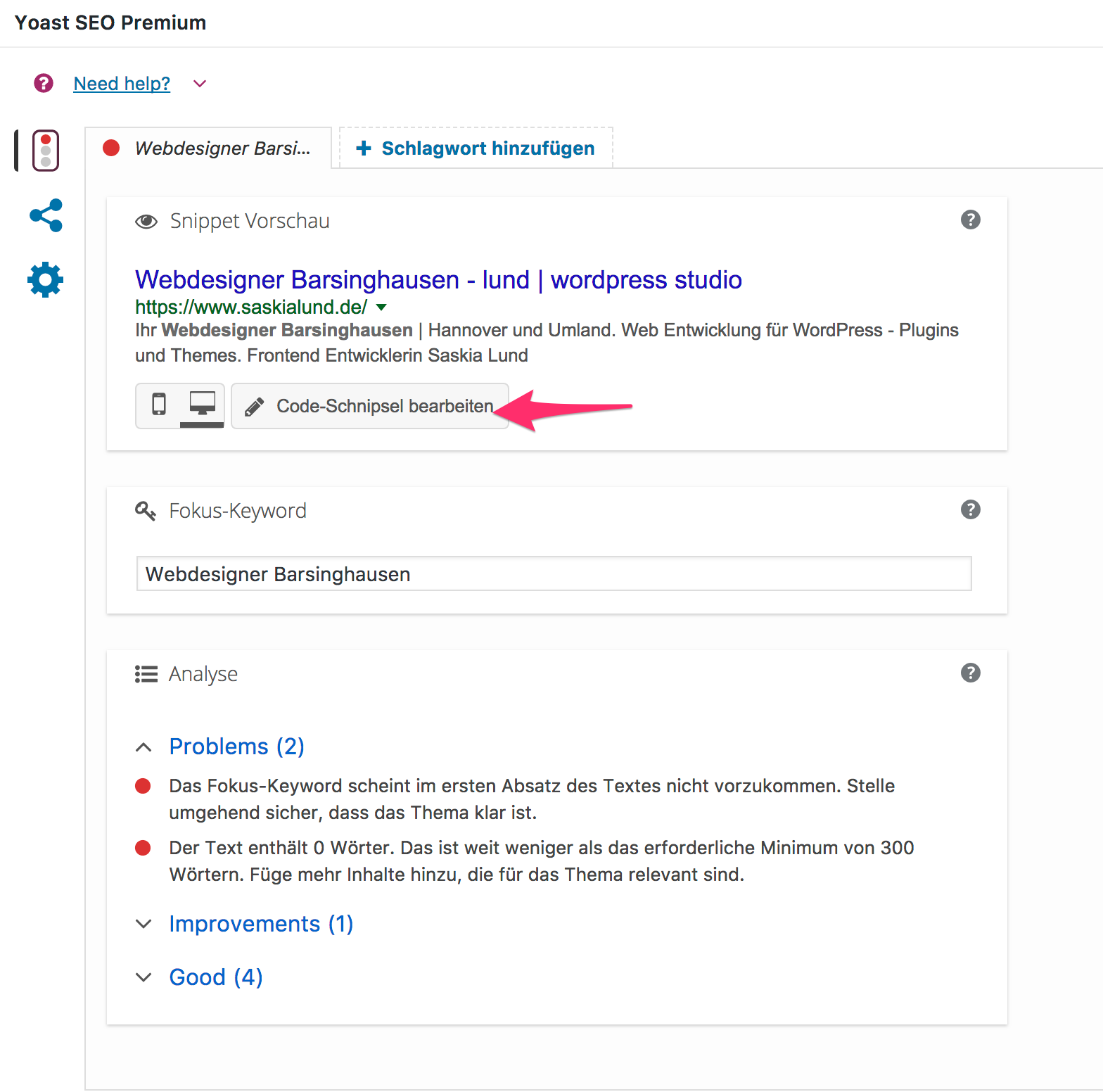The height and width of the screenshot is (1092, 1103).
Task: Switch snippet preview to mobile view
Action: pos(159,405)
